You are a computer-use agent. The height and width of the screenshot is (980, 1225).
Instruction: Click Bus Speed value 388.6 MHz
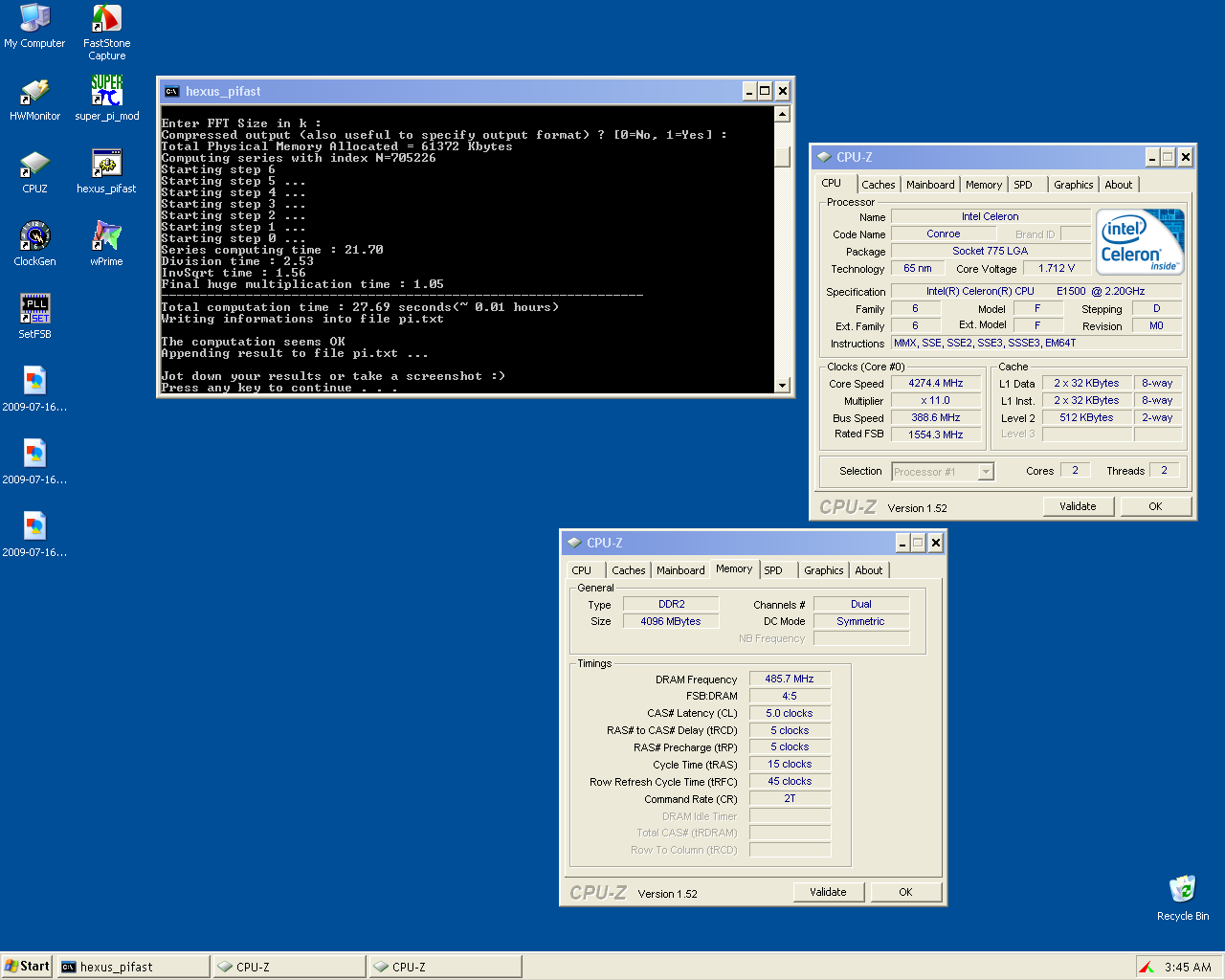pos(936,417)
